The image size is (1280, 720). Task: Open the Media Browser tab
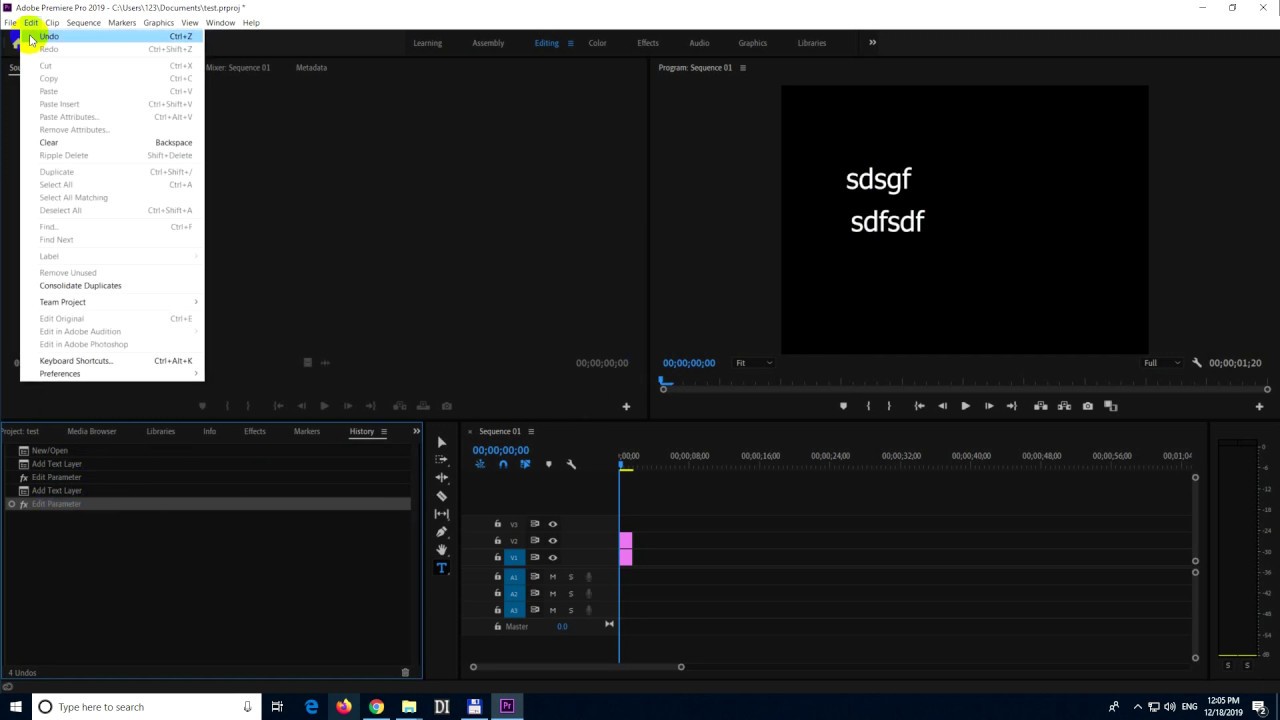pos(92,432)
